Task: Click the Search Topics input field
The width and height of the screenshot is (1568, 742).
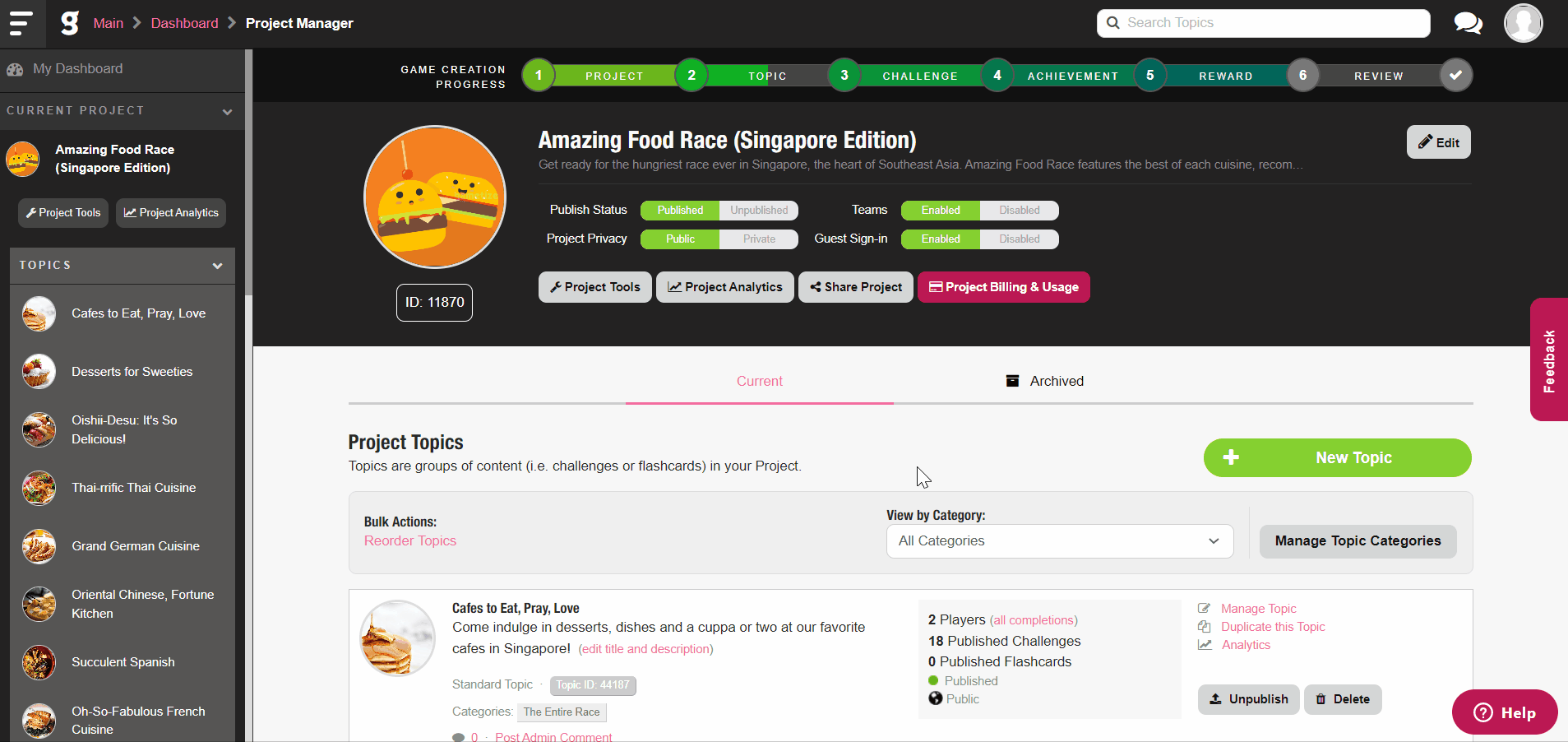Action: pos(1264,23)
